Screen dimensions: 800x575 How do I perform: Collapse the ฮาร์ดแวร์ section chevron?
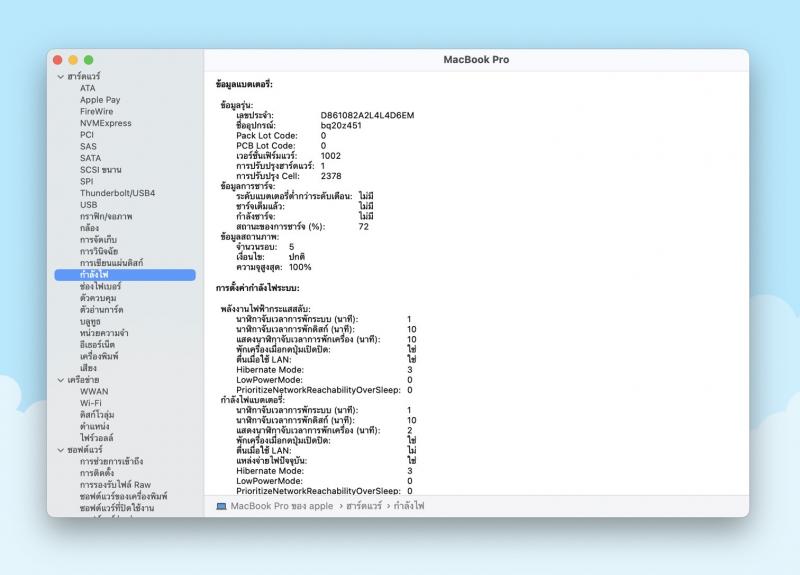[61, 77]
